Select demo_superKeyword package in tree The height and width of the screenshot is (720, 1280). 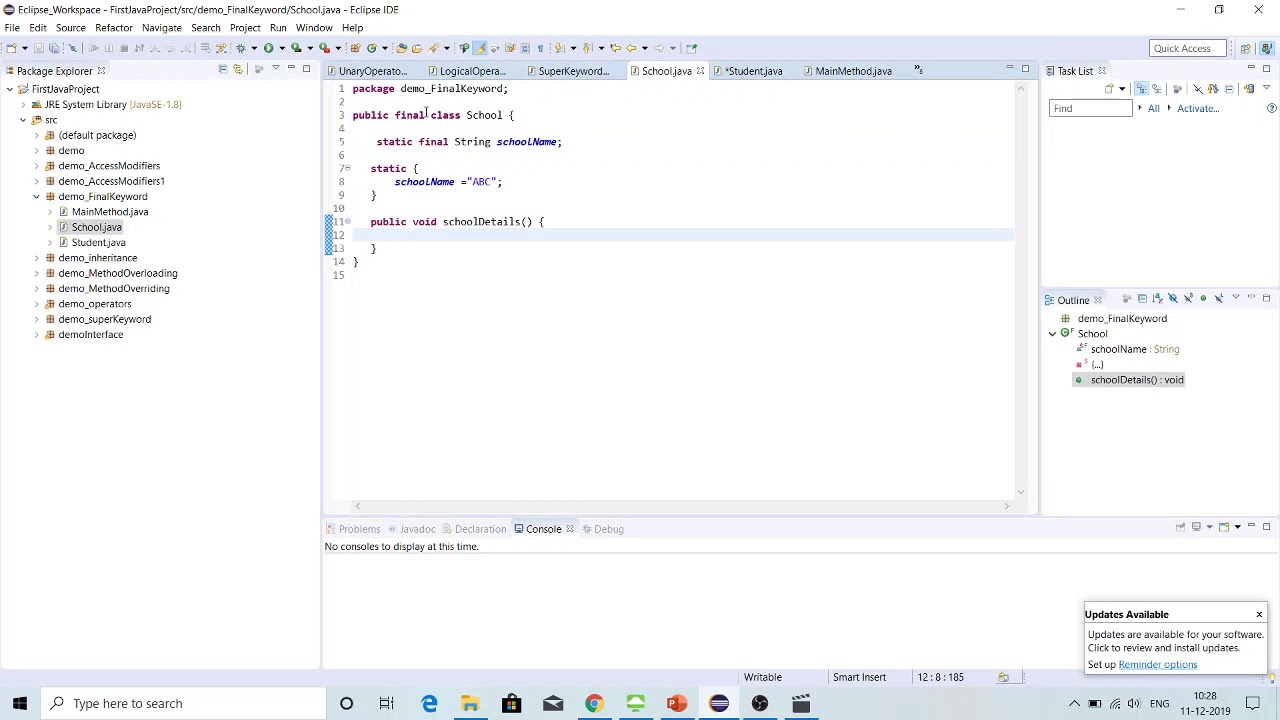[x=104, y=319]
